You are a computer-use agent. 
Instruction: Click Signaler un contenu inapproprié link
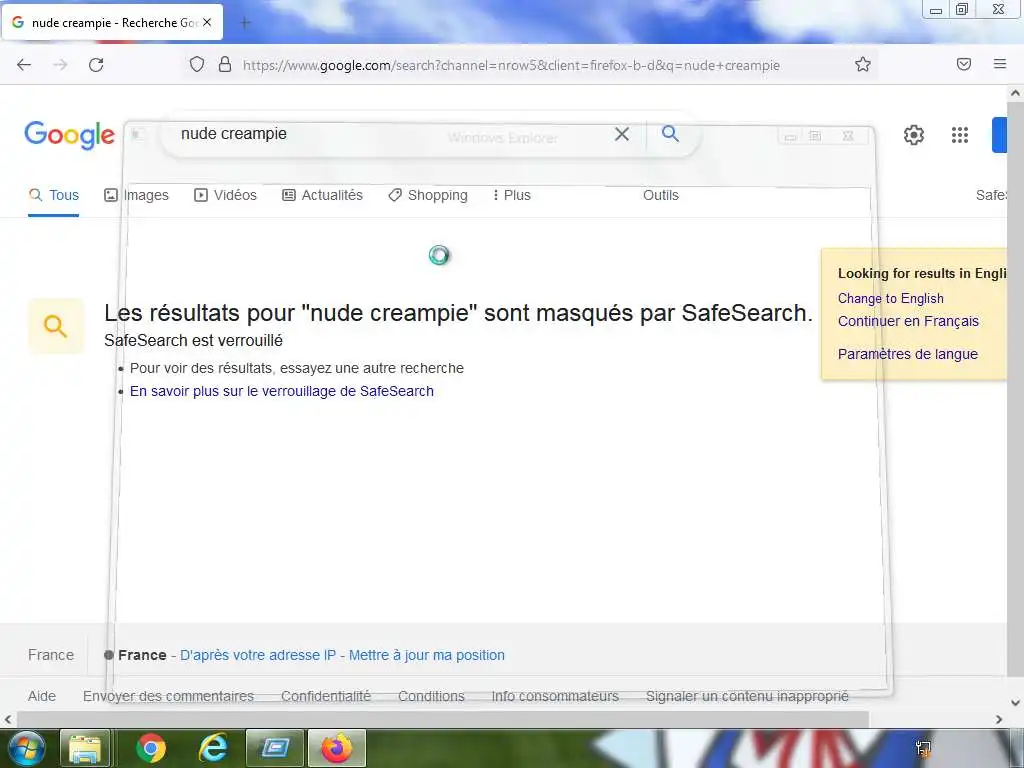[x=747, y=696]
